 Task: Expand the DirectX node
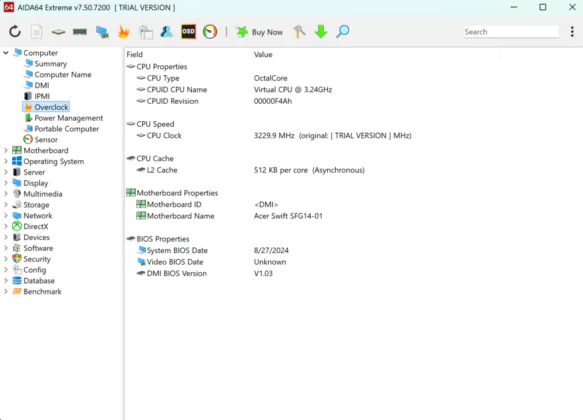click(6, 226)
